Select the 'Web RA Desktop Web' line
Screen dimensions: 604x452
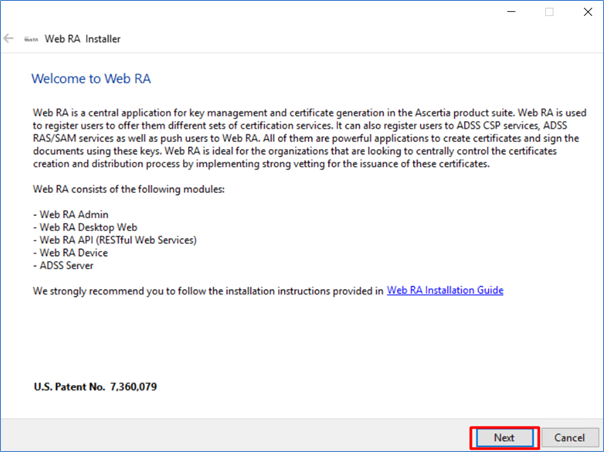tap(85, 227)
